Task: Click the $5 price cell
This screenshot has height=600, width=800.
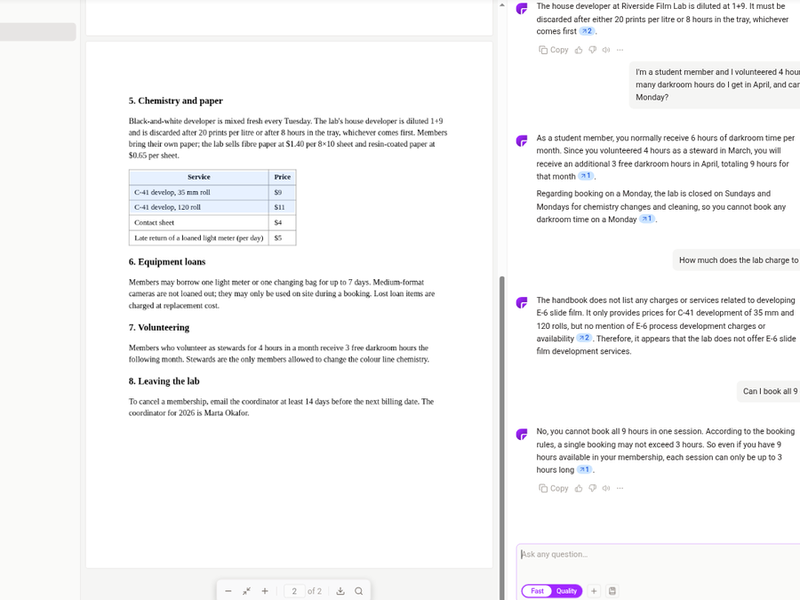Action: (x=282, y=238)
